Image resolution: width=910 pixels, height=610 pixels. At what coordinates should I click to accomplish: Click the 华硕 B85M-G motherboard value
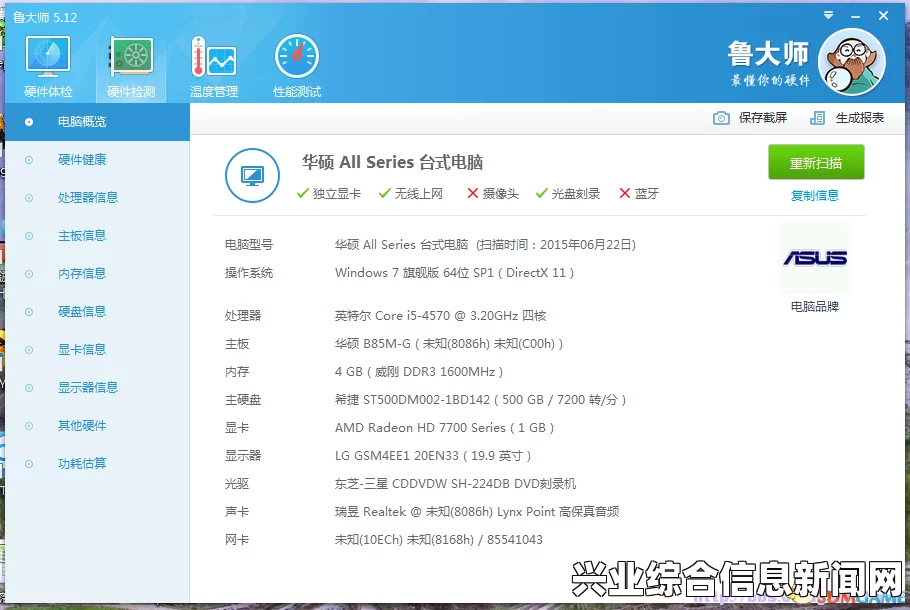[449, 344]
